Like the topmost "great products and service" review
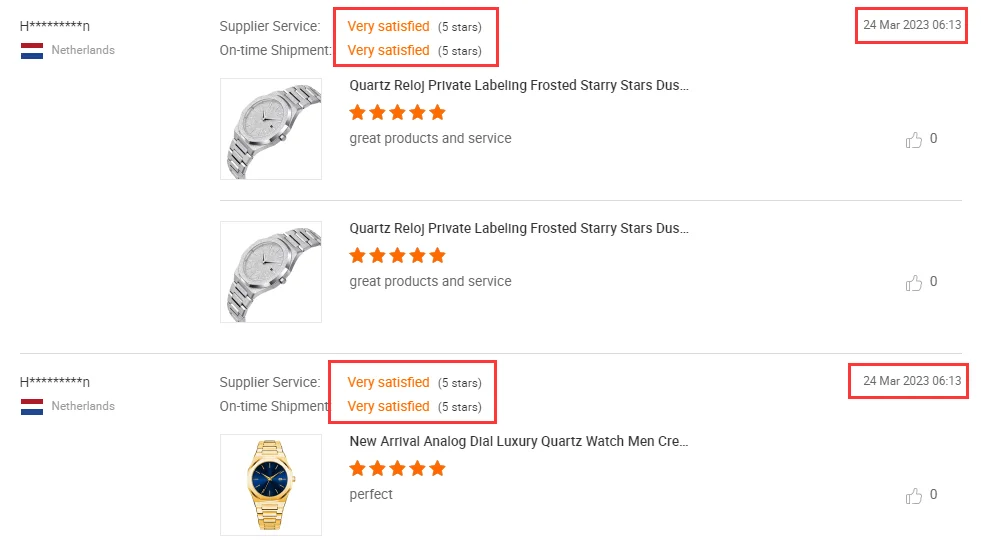Viewport: 981px width, 557px height. coord(913,140)
